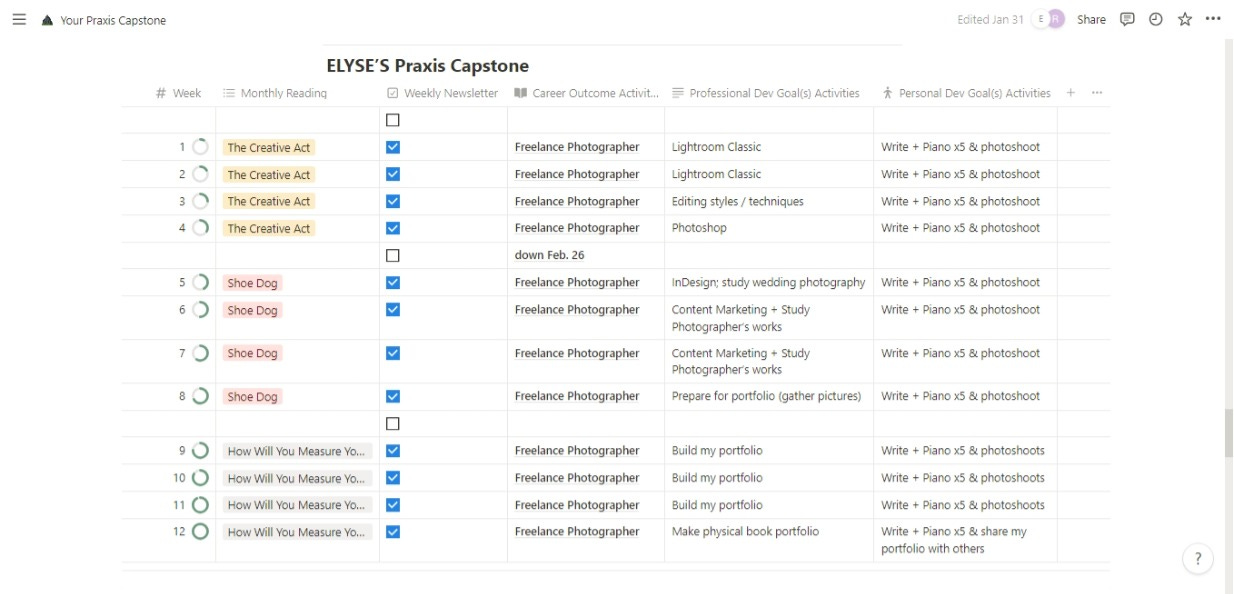Image resolution: width=1234 pixels, height=594 pixels.
Task: Uncheck Weekly Newsletter for week 6
Action: (393, 310)
